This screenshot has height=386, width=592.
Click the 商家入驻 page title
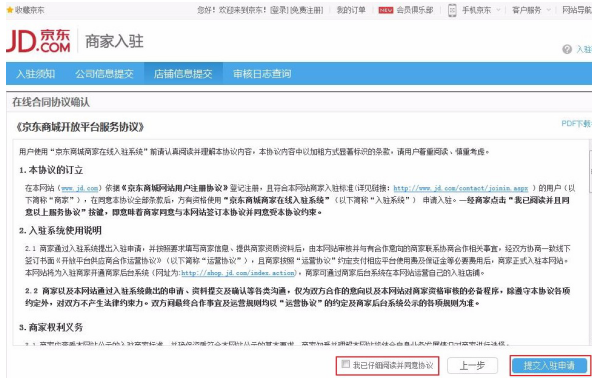point(114,41)
